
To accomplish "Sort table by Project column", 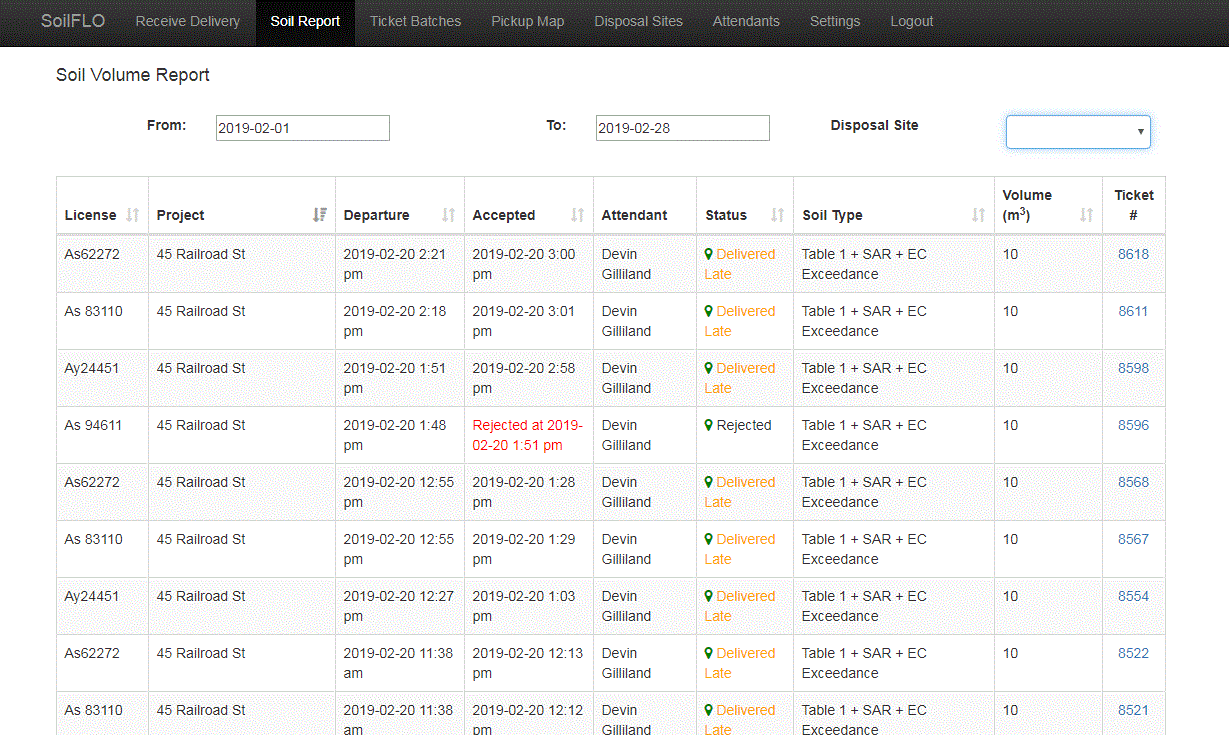I will coord(241,205).
